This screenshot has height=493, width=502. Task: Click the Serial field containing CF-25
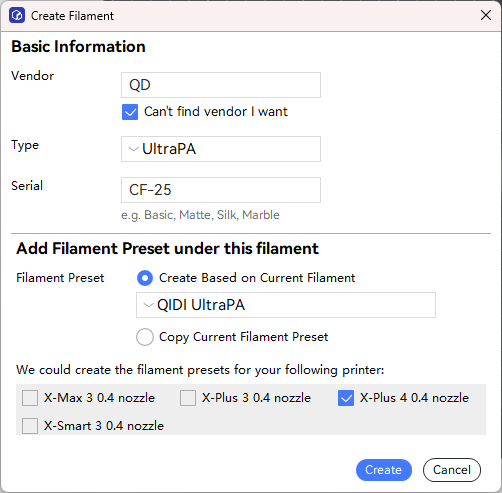(x=221, y=190)
